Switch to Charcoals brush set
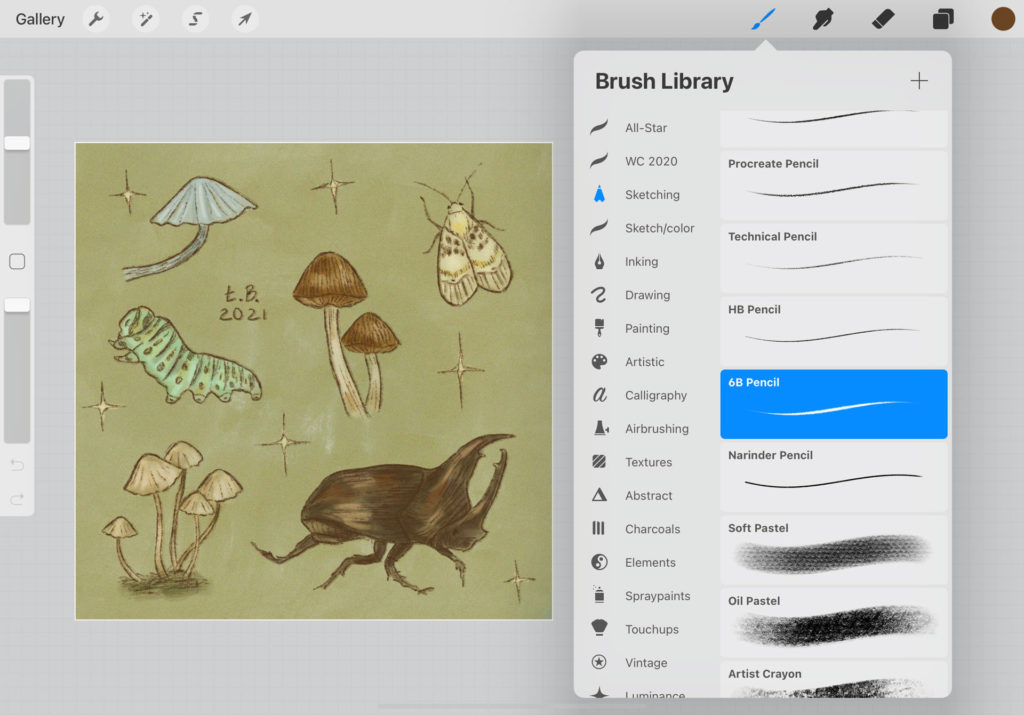Image resolution: width=1024 pixels, height=715 pixels. tap(652, 529)
